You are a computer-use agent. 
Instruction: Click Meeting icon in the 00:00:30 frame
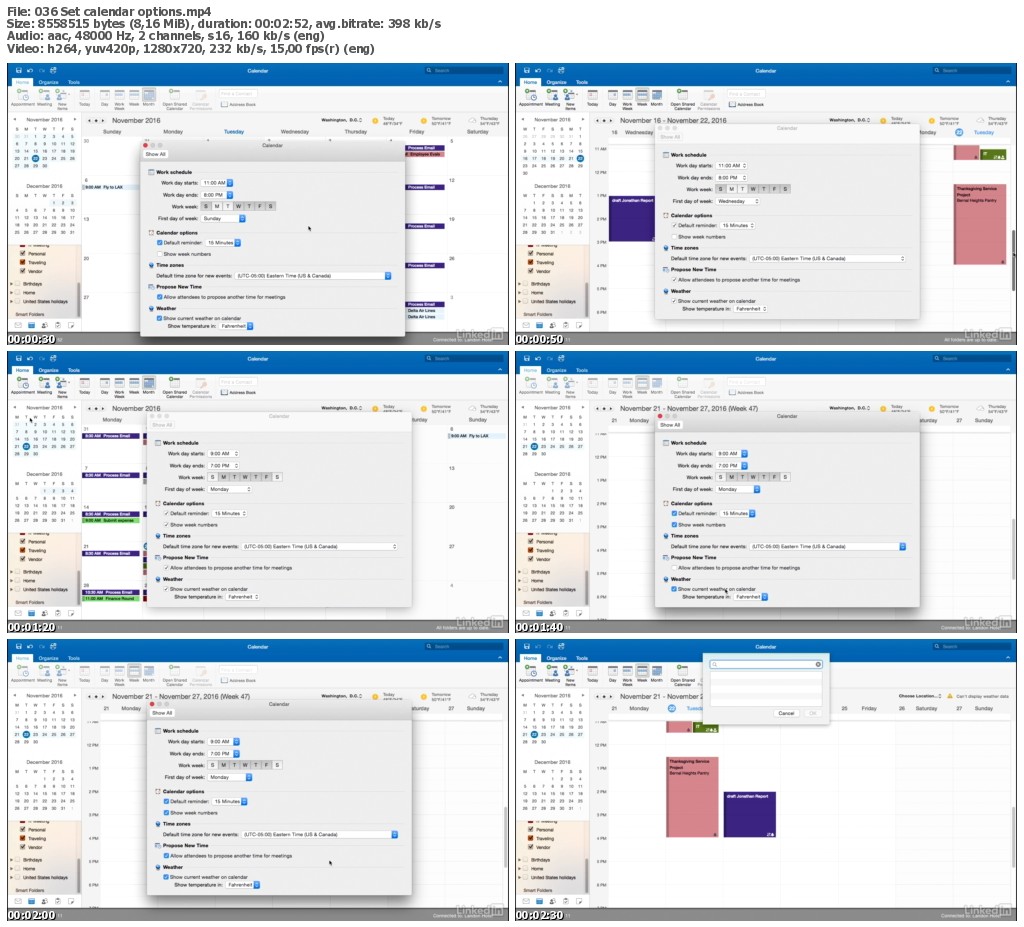44,96
